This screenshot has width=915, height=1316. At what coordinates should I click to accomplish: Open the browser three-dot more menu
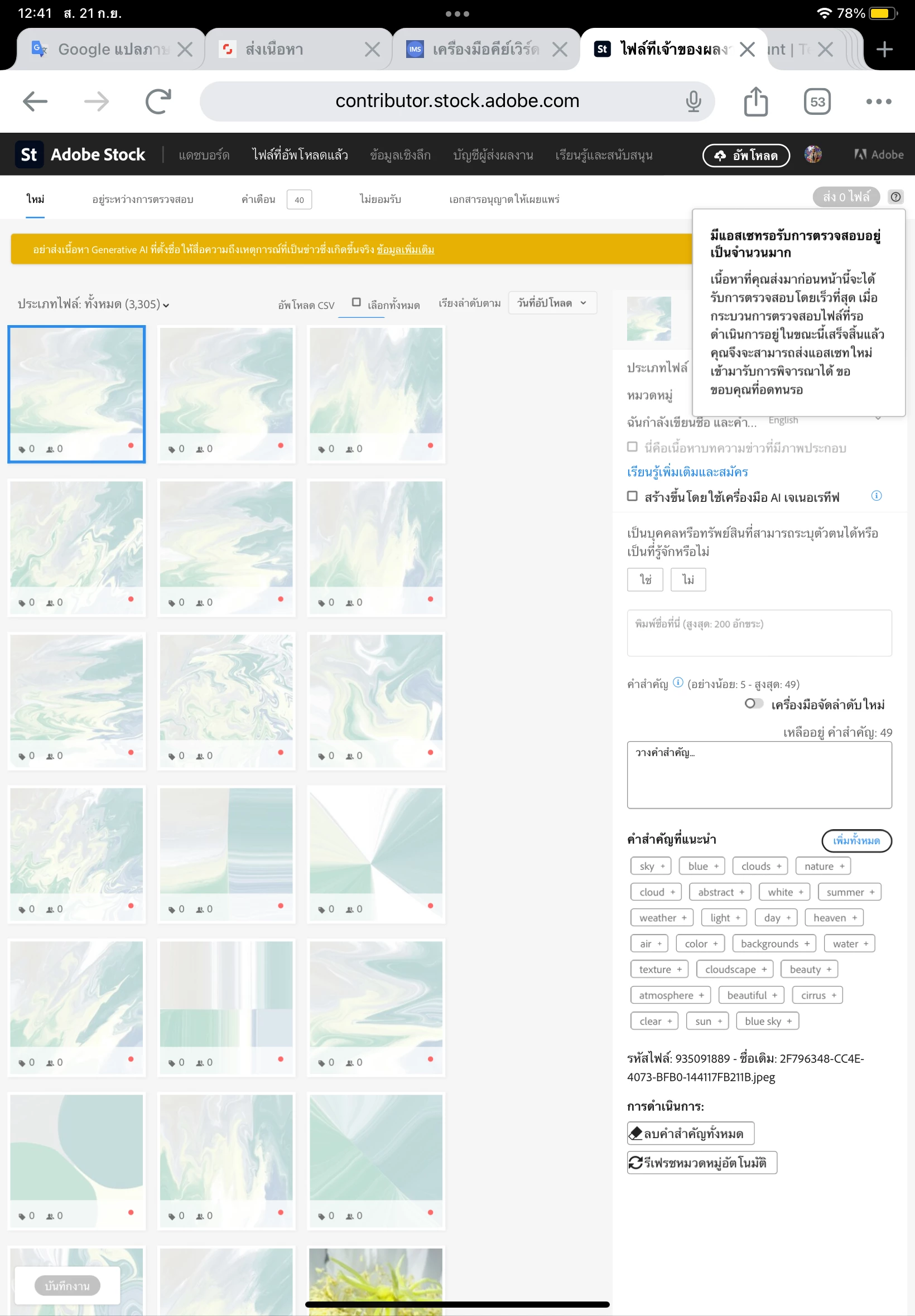point(878,101)
